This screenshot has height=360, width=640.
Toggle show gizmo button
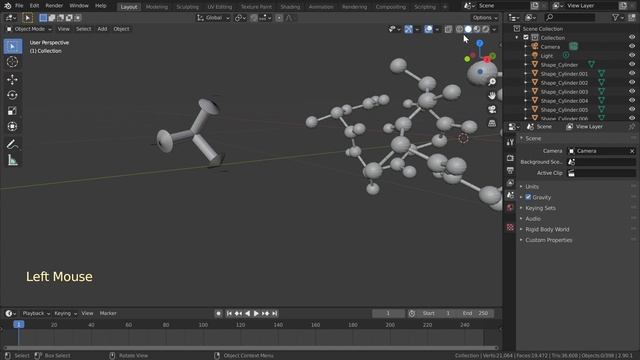(409, 29)
